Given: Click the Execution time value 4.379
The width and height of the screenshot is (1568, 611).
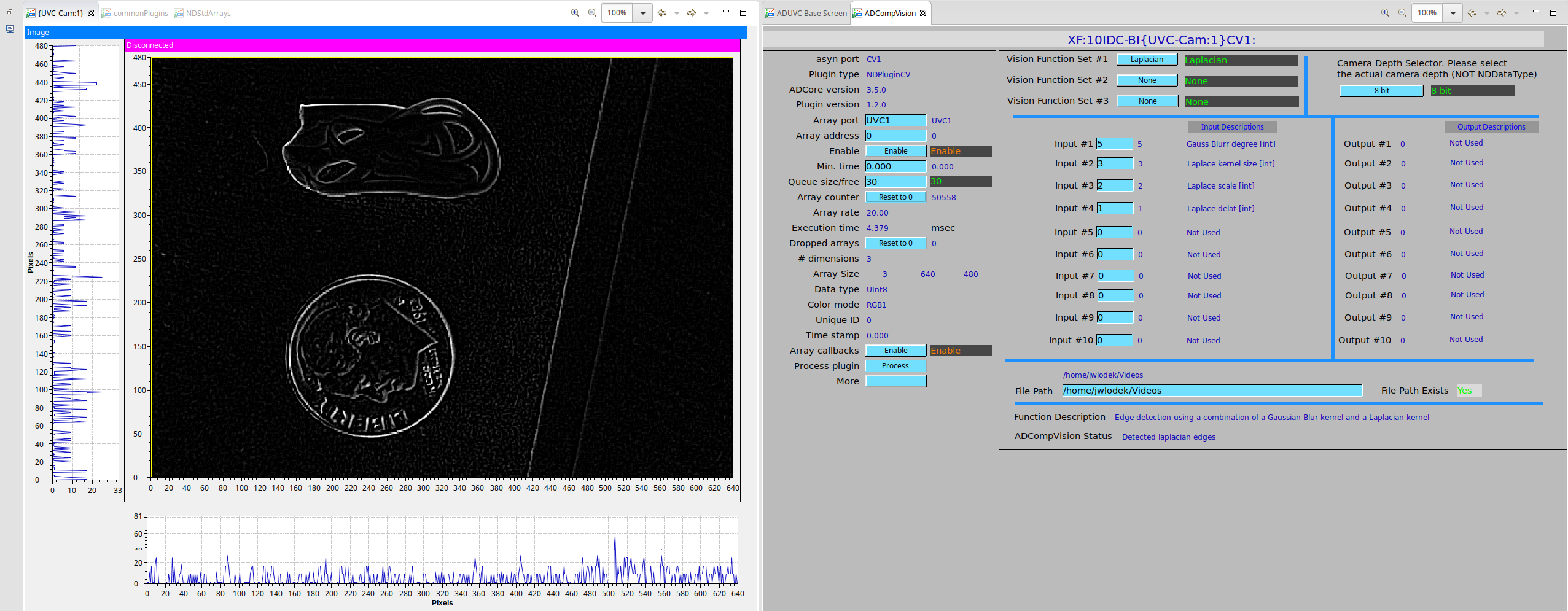Looking at the screenshot, I should 877,228.
